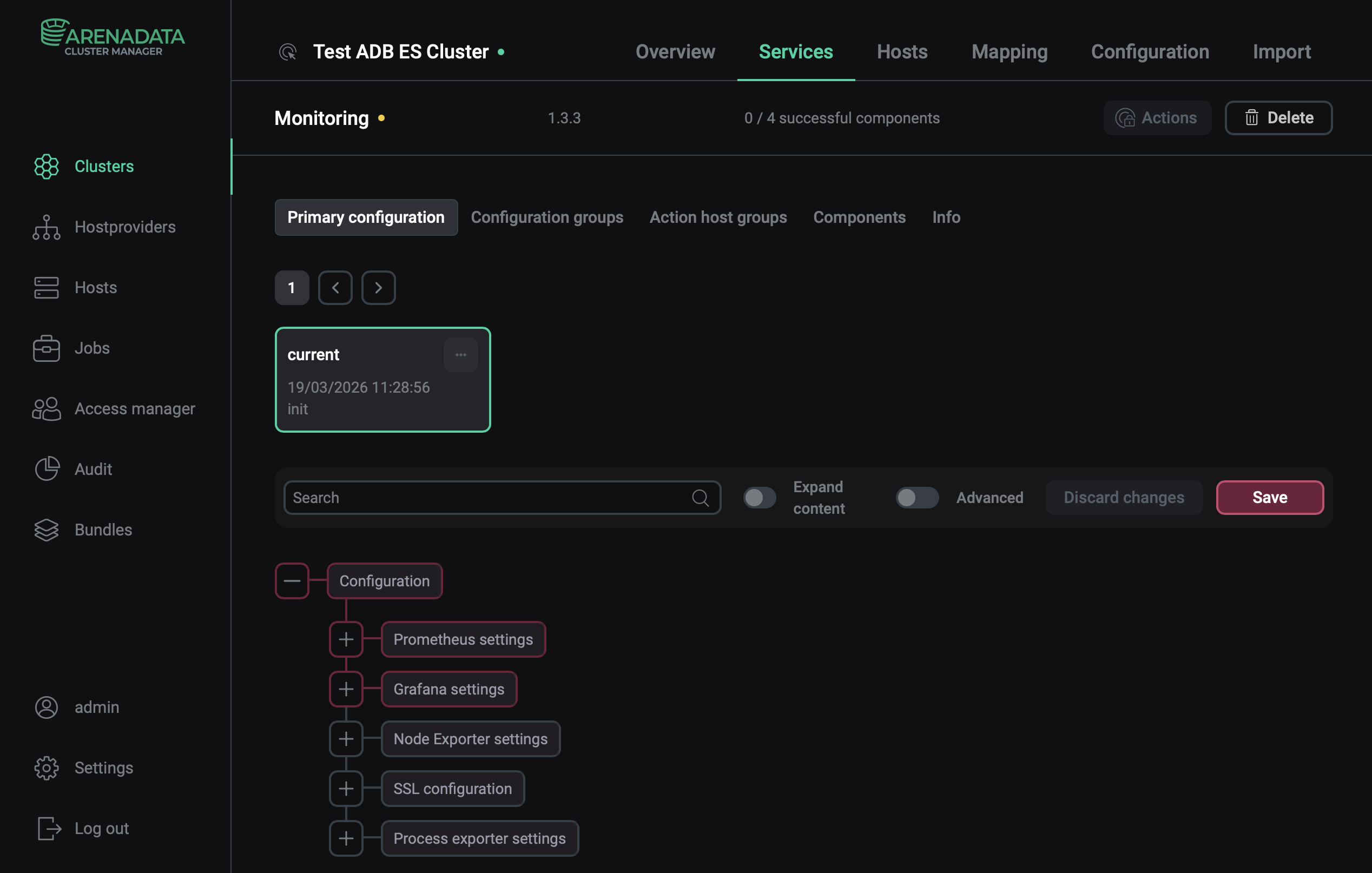Expand the Prometheus settings node

click(346, 639)
